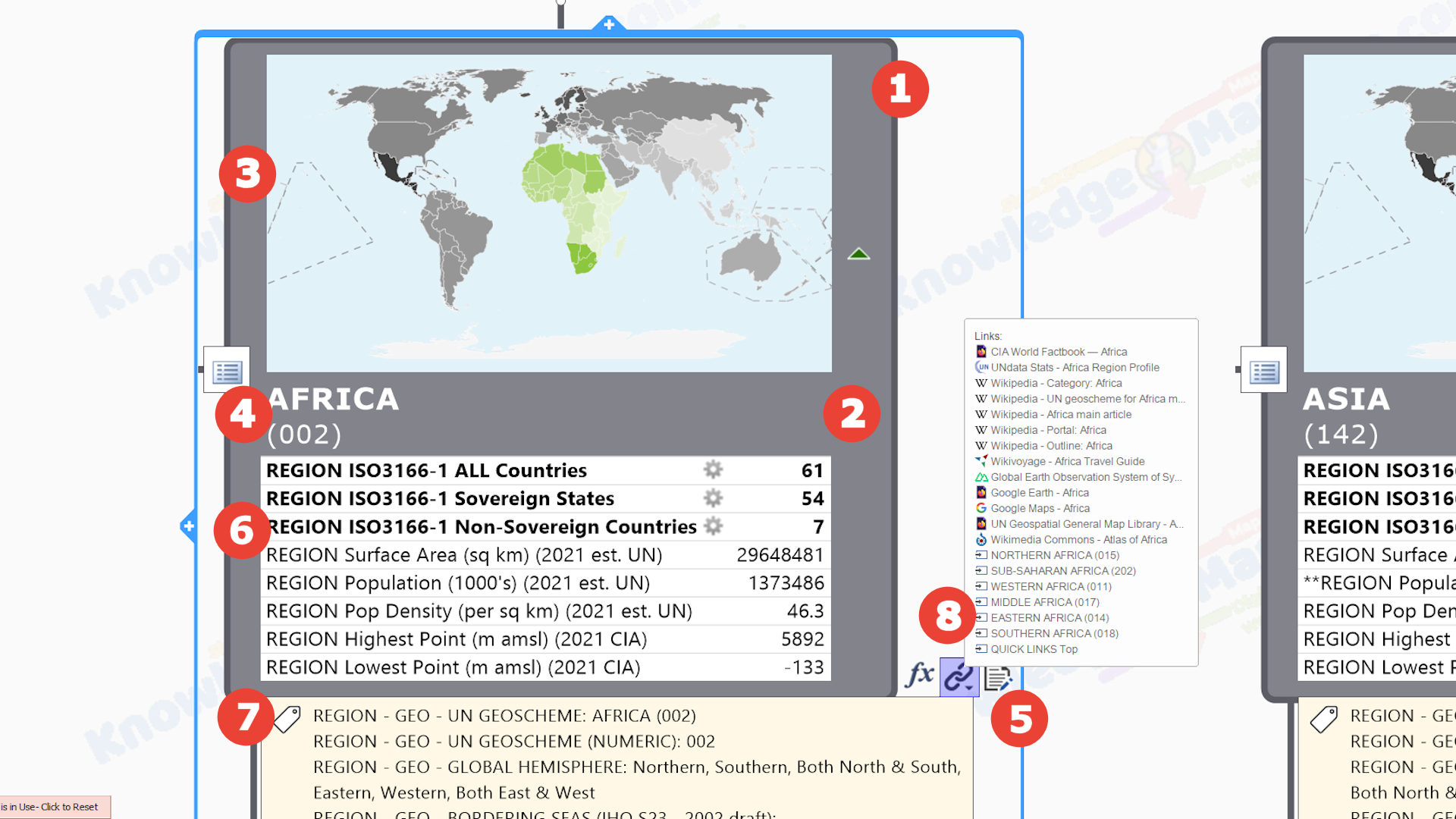Click the fx formula icon on Africa topic
The width and height of the screenshot is (1456, 819).
click(919, 674)
